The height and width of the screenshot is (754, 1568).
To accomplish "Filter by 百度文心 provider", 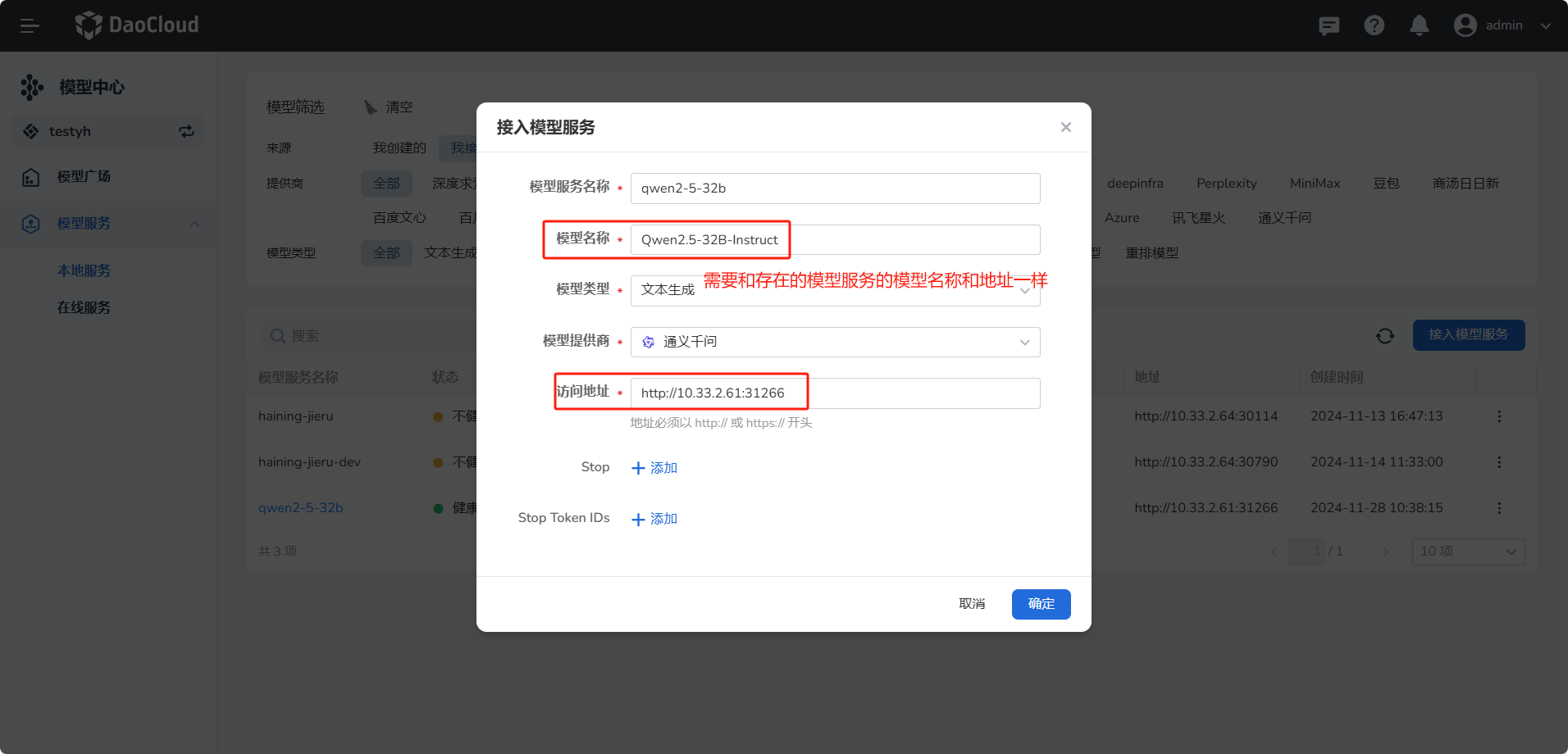I will coord(399,218).
